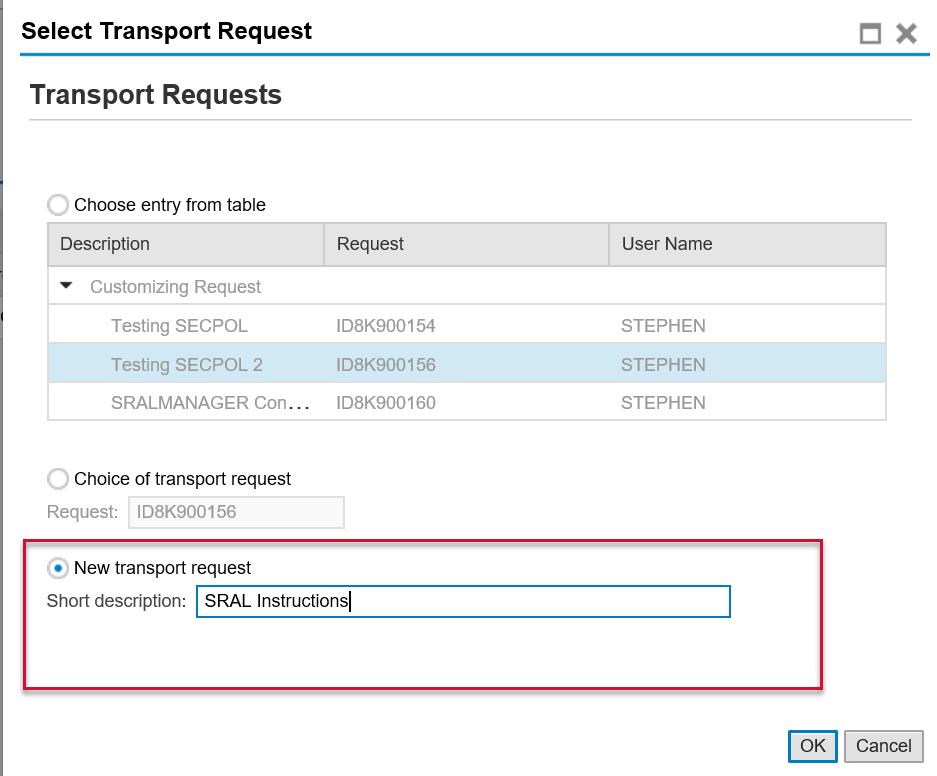Click the Request input field
Image resolution: width=937 pixels, height=776 pixels.
(x=235, y=513)
